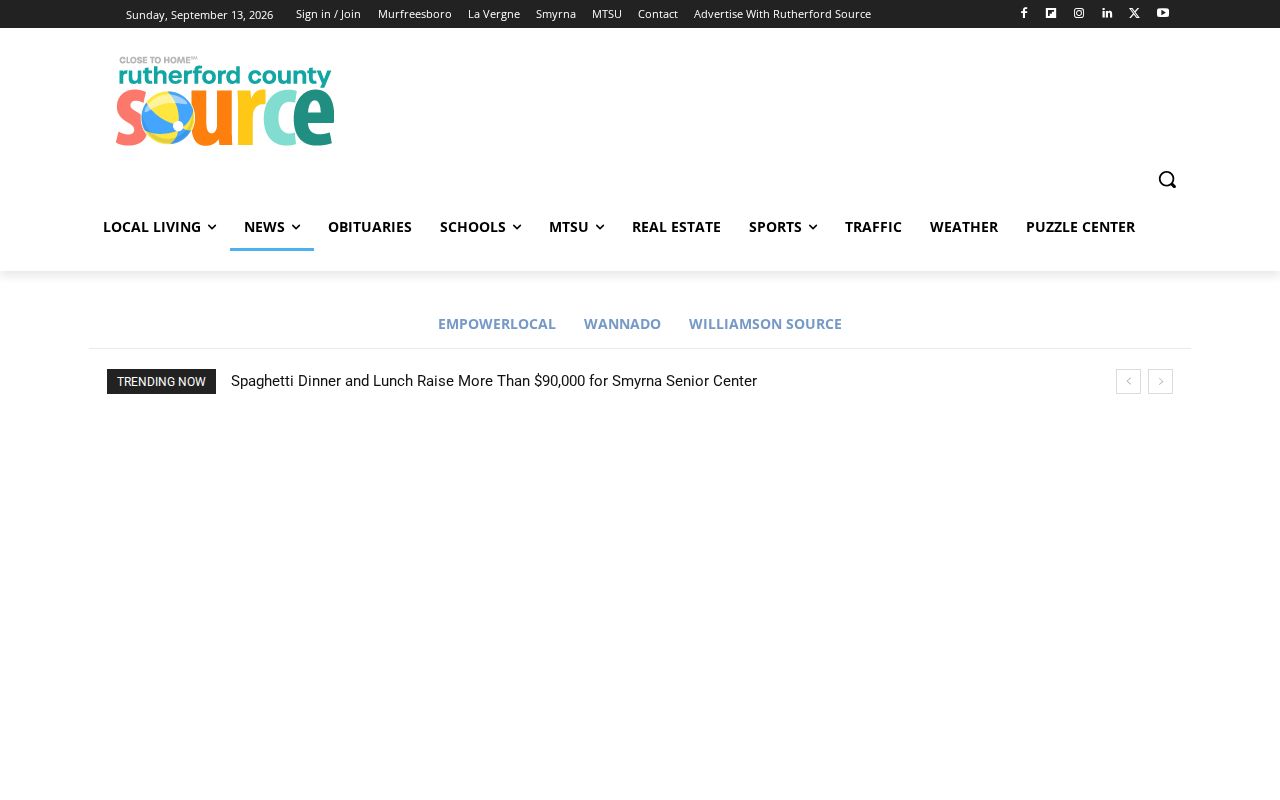This screenshot has height=800, width=1280.
Task: Open the Flipboard social icon
Action: pyautogui.click(x=1051, y=13)
